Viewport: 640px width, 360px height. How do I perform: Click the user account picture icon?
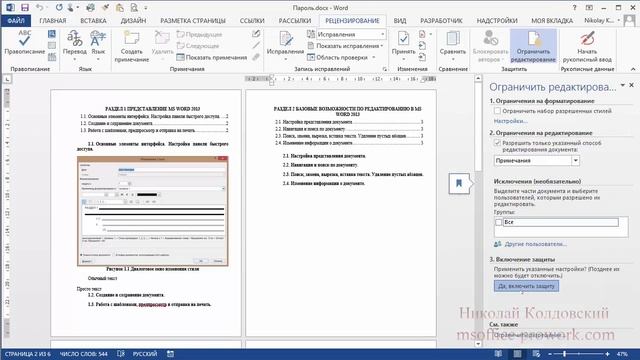629,20
